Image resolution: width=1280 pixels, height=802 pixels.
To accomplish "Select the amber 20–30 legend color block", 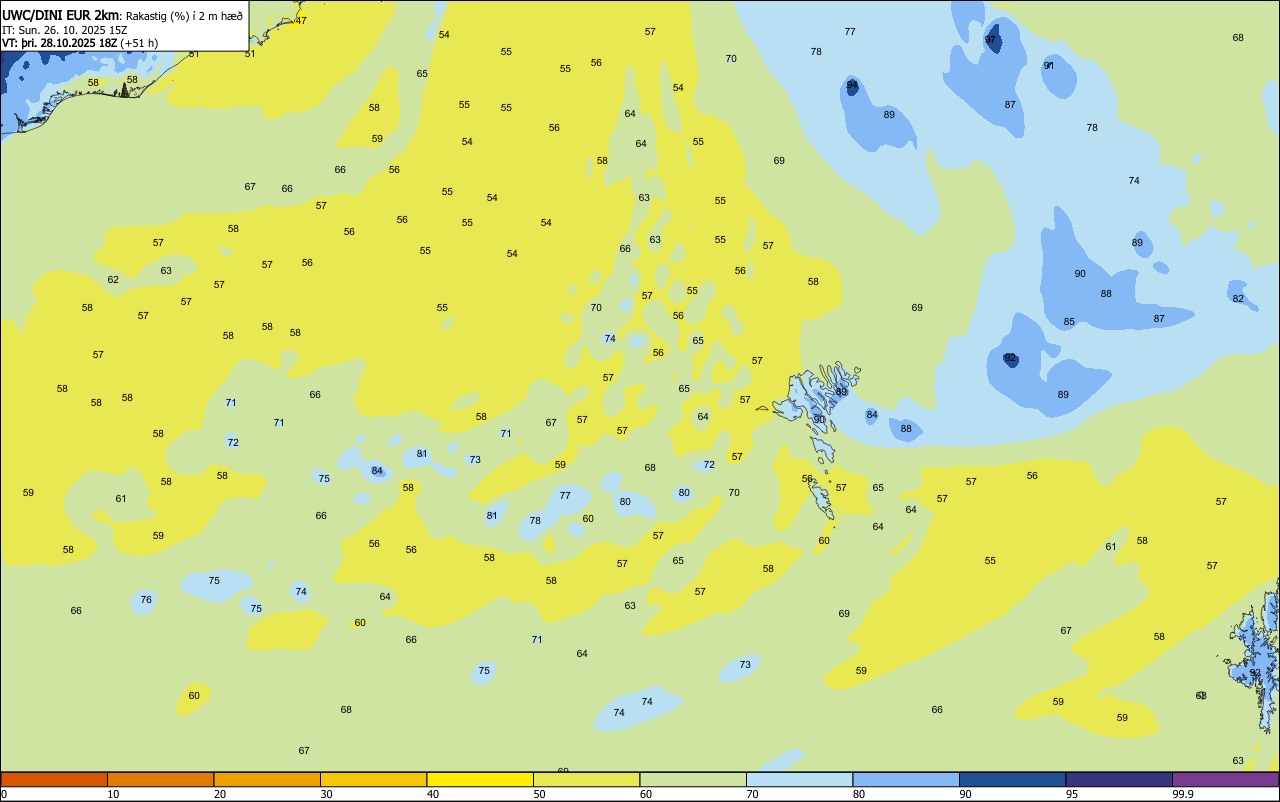I will coord(267,779).
